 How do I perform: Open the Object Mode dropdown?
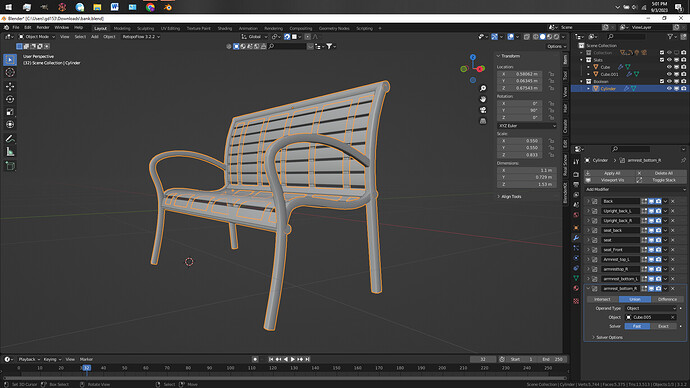click(x=37, y=37)
